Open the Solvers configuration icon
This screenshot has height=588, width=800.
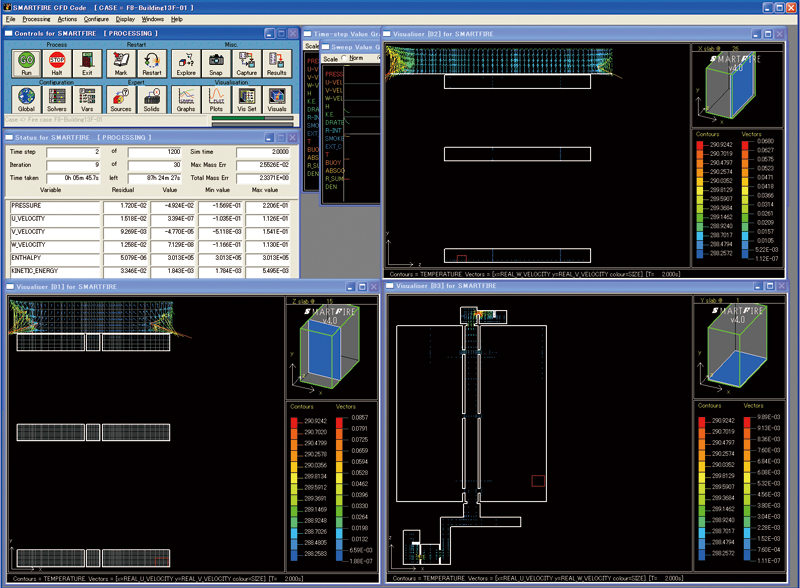57,99
